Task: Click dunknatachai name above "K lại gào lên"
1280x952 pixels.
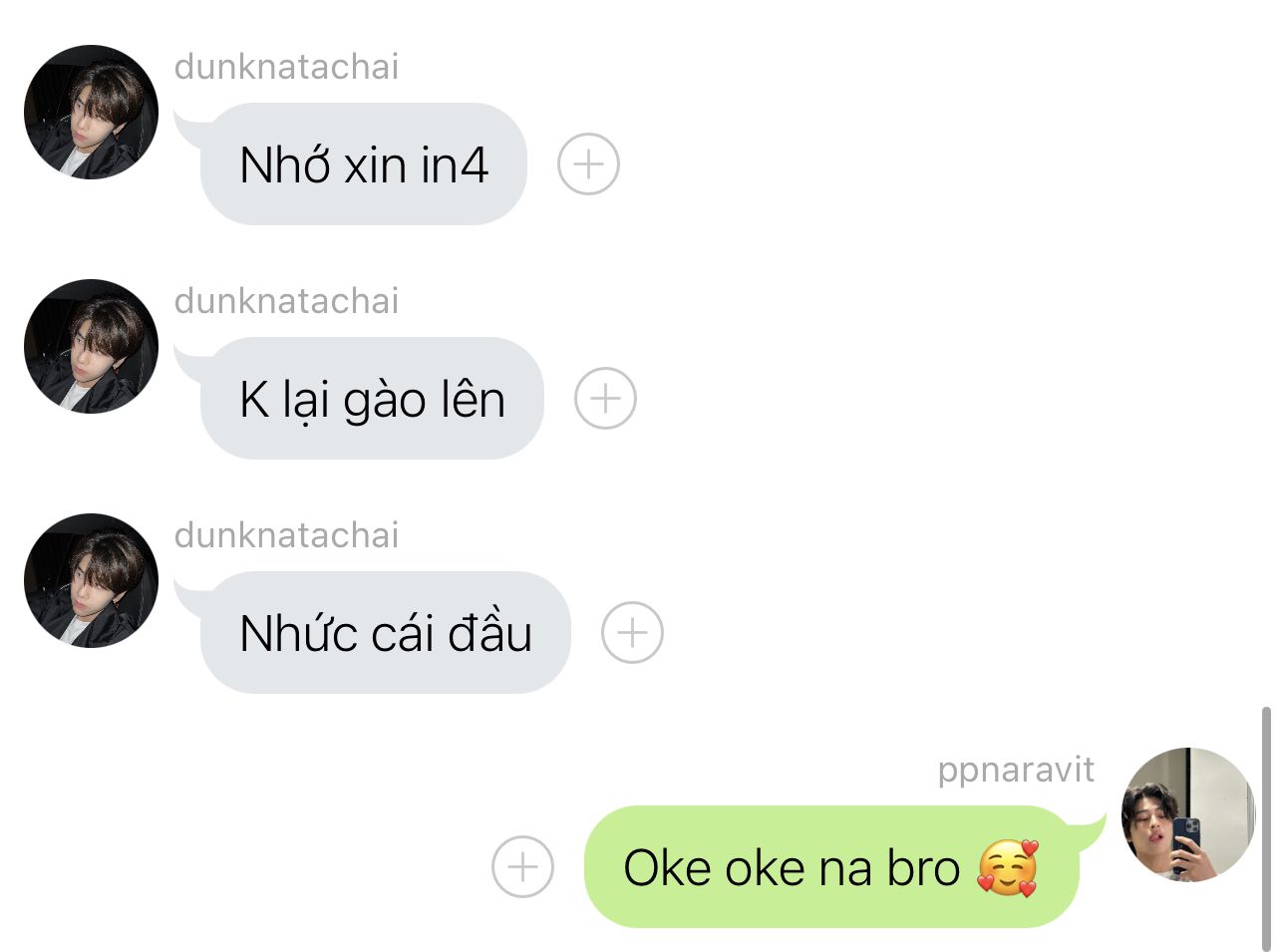Action: 286,301
